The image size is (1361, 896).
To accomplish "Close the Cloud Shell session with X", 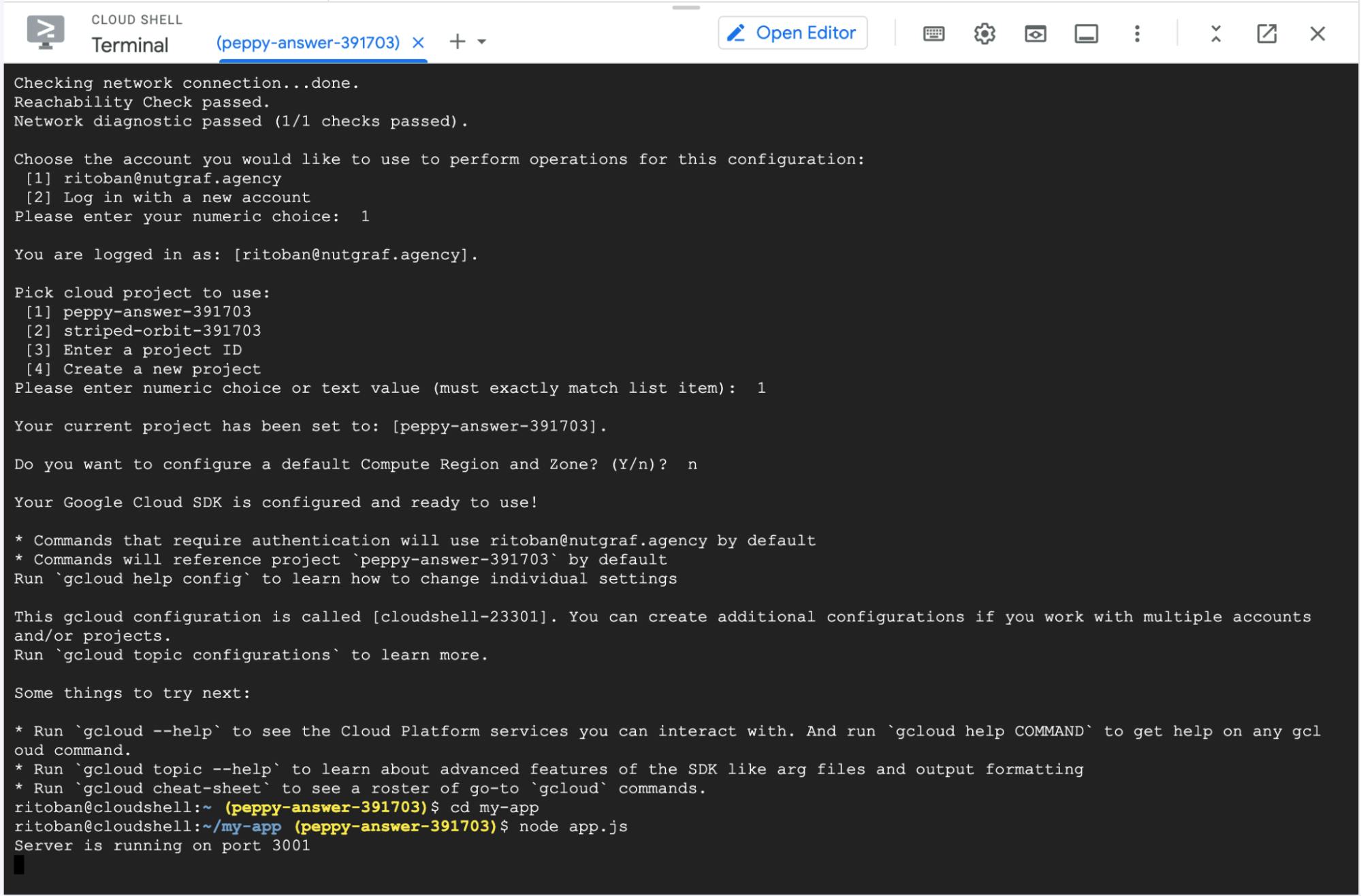I will (x=1317, y=33).
